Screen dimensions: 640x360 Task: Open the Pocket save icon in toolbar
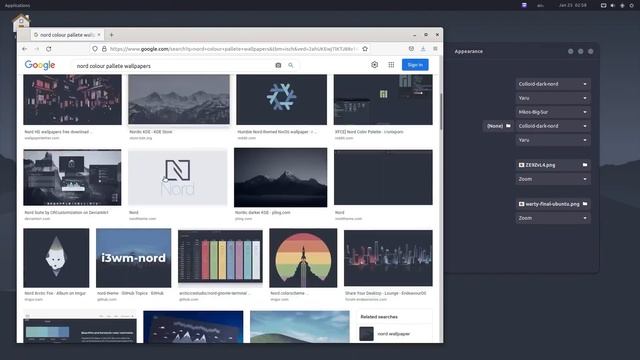[411, 49]
